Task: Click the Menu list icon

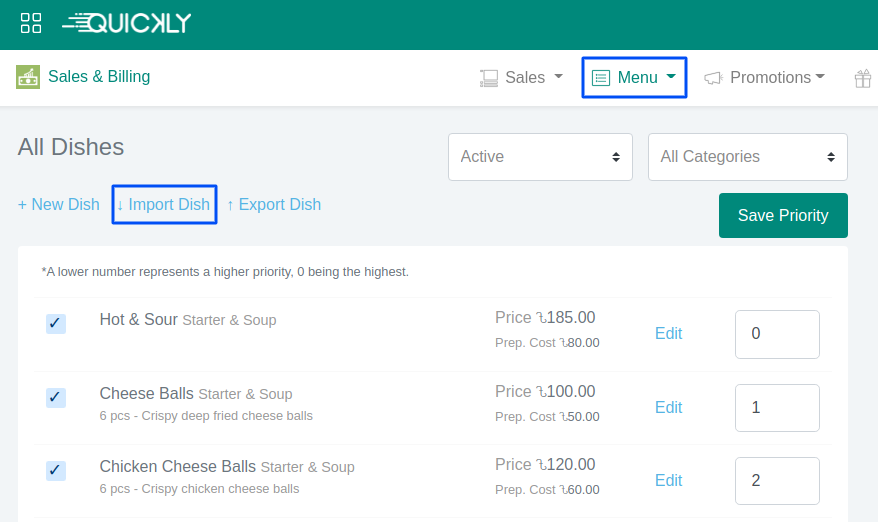Action: [601, 78]
